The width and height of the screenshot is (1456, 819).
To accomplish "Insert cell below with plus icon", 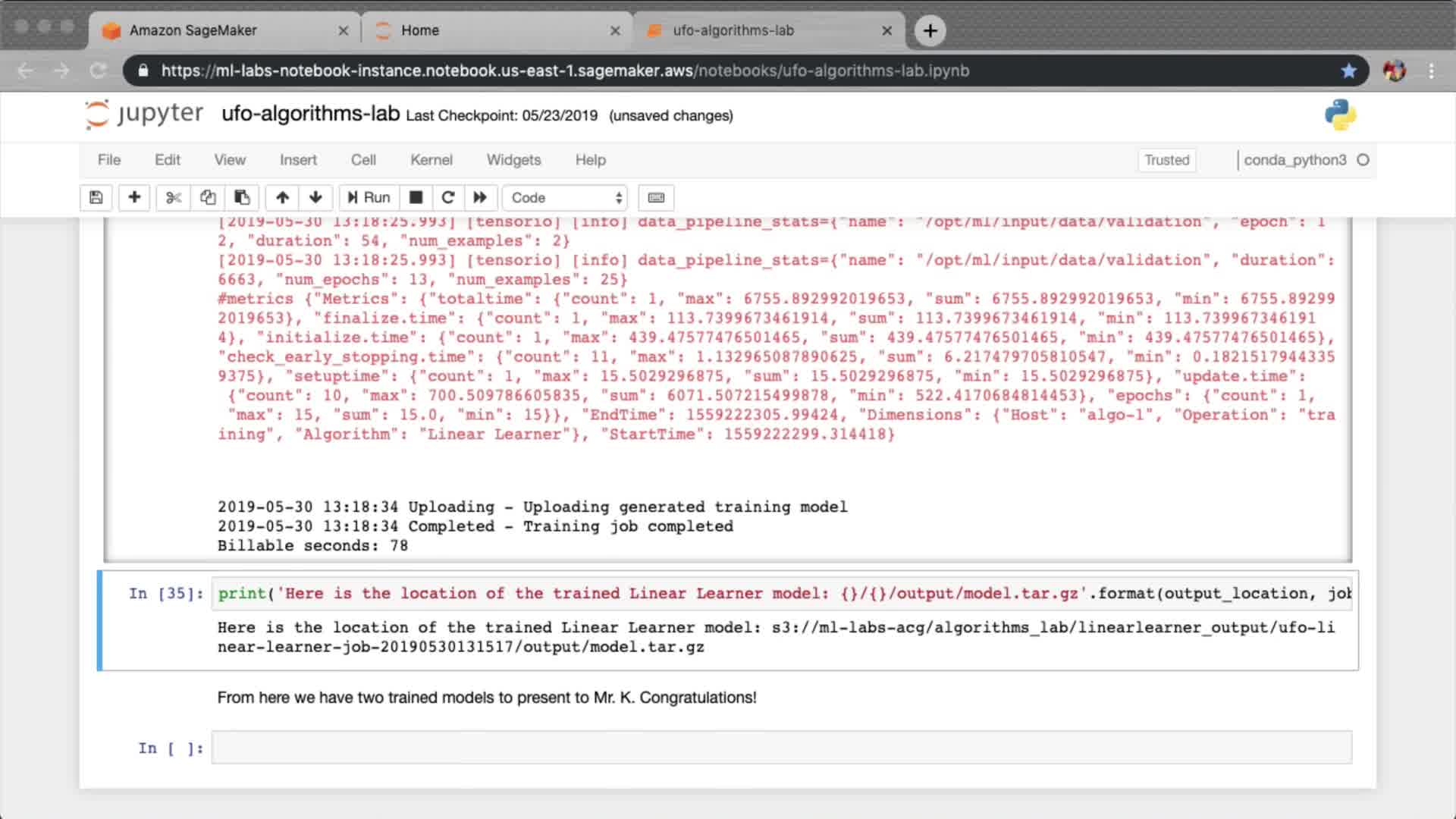I will pos(134,198).
